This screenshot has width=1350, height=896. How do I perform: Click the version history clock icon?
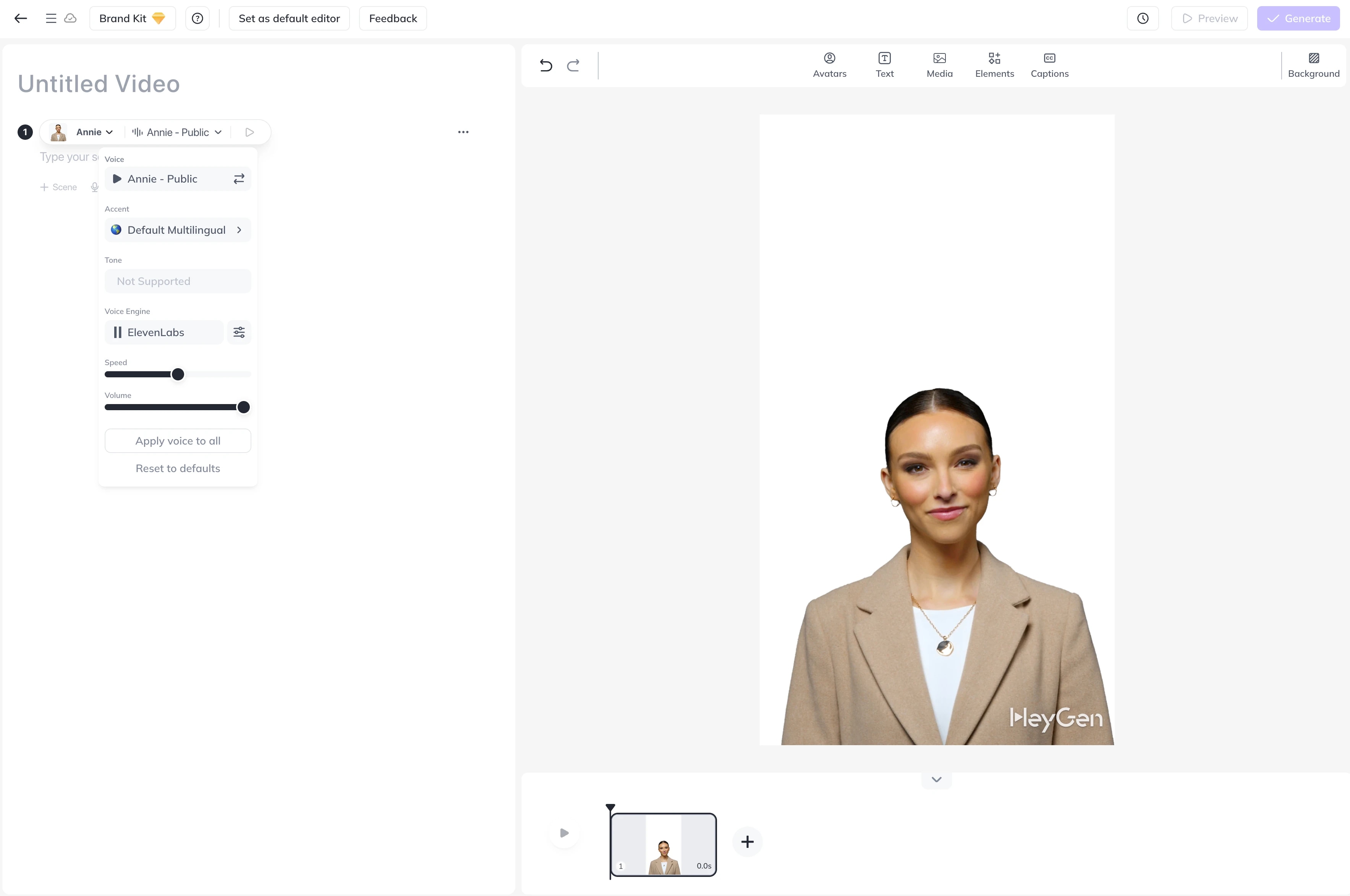pos(1143,18)
